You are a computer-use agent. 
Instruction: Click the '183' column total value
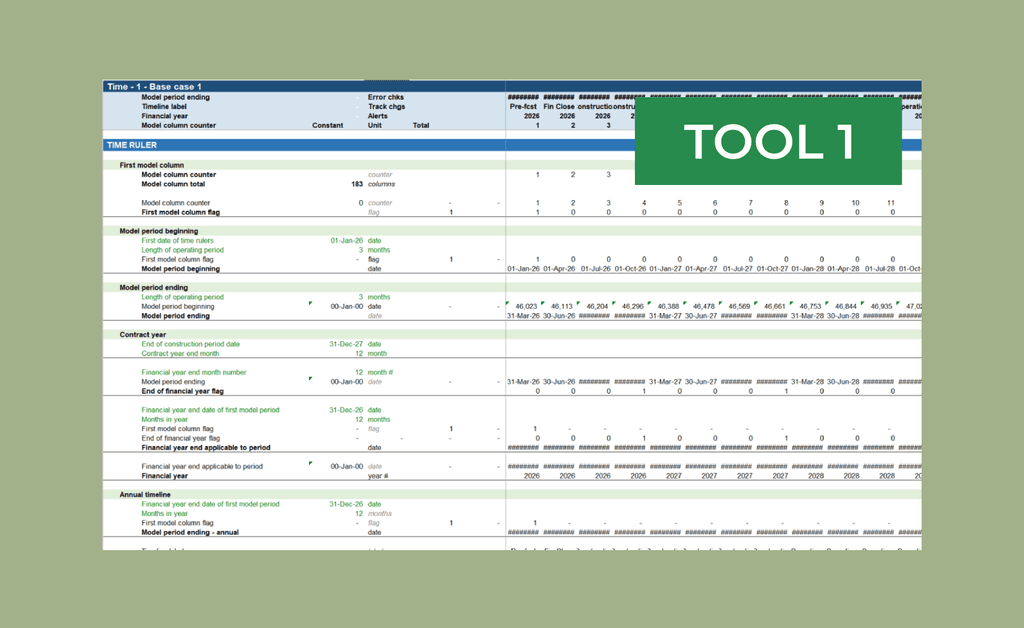point(357,184)
